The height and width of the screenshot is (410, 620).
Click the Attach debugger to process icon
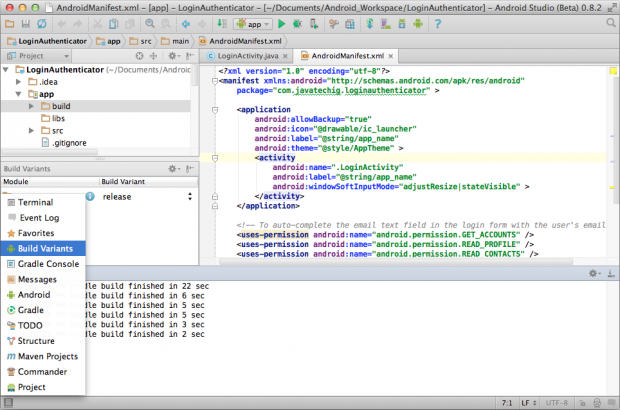314,24
